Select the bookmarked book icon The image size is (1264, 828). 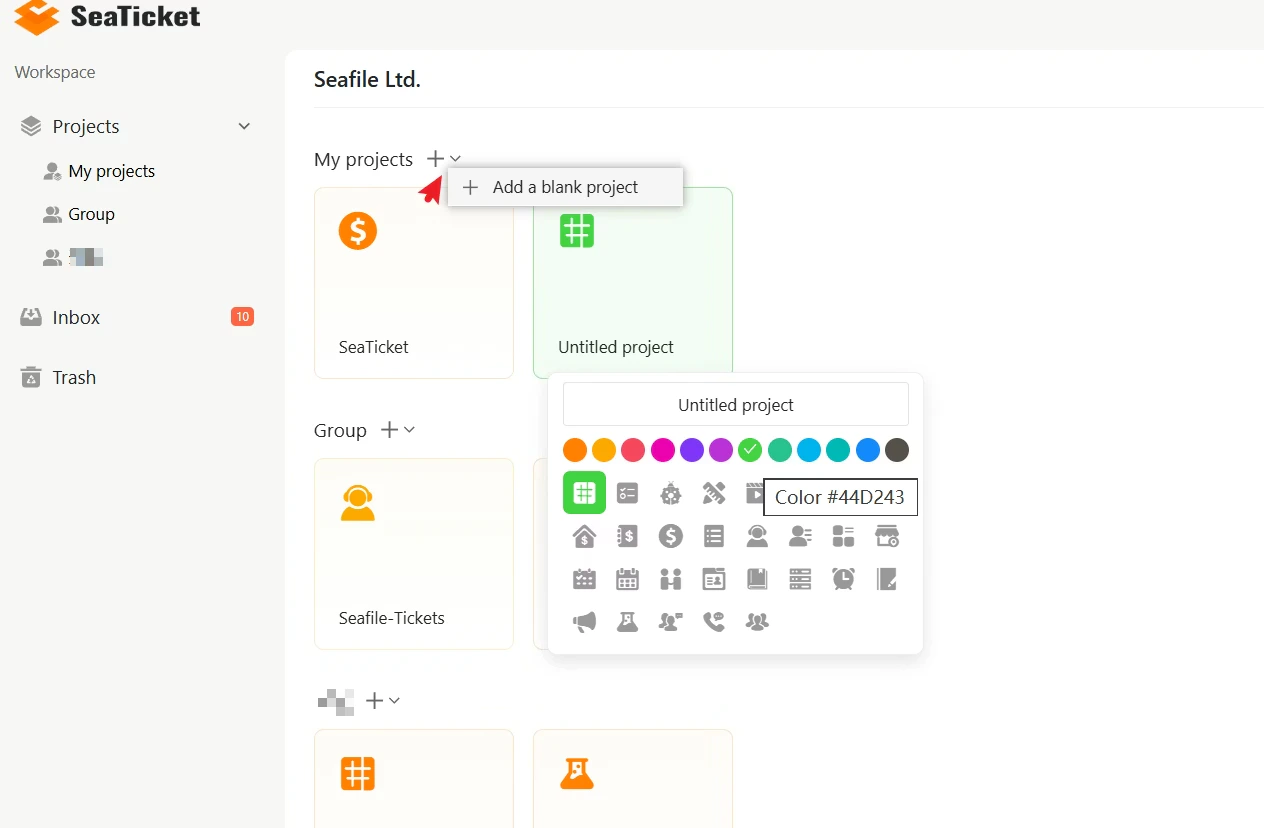pyautogui.click(x=757, y=578)
